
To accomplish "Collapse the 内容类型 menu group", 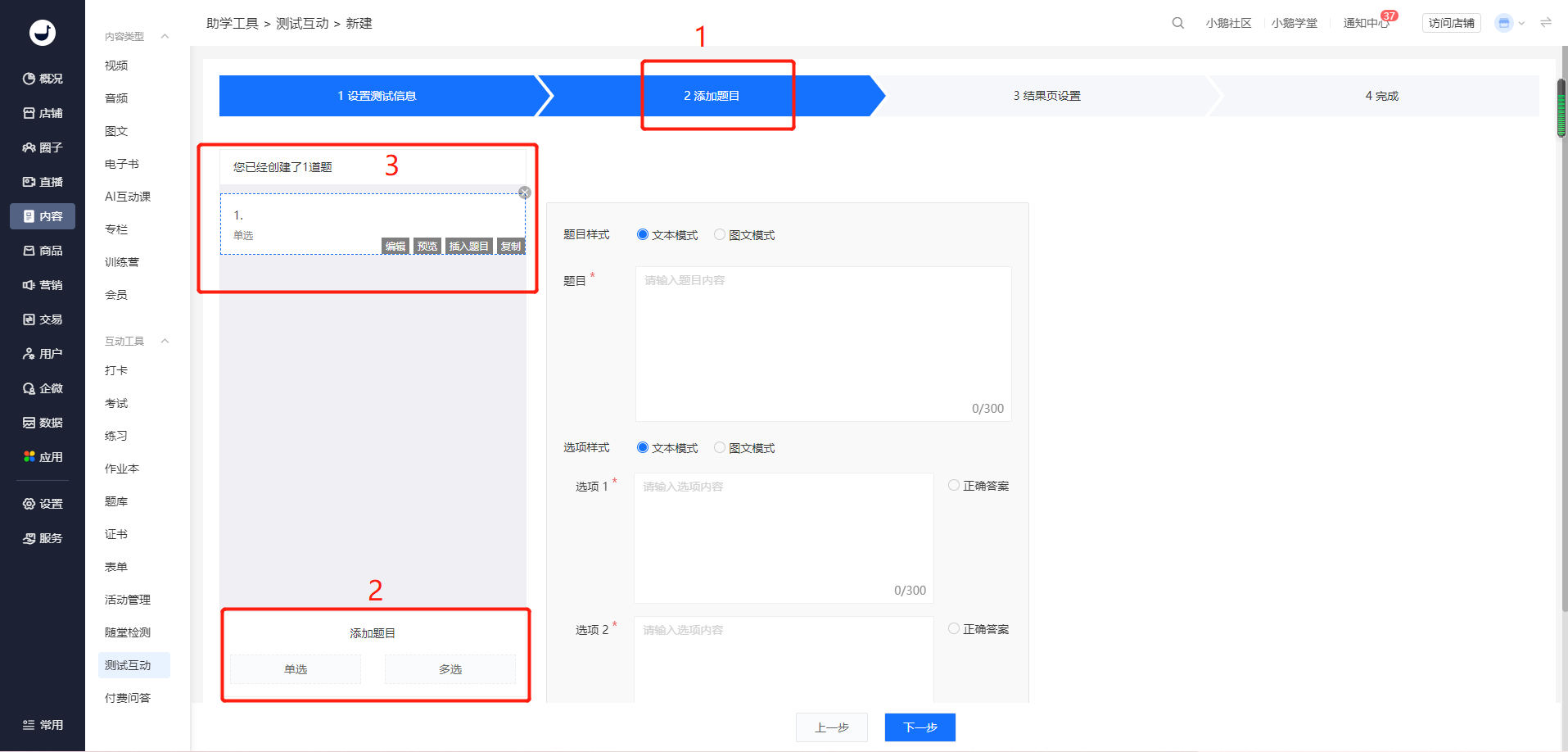I will [165, 36].
